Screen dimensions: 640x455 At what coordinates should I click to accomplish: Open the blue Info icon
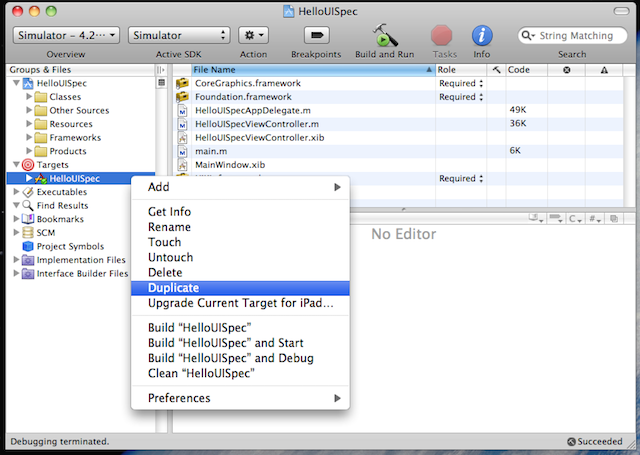click(482, 36)
